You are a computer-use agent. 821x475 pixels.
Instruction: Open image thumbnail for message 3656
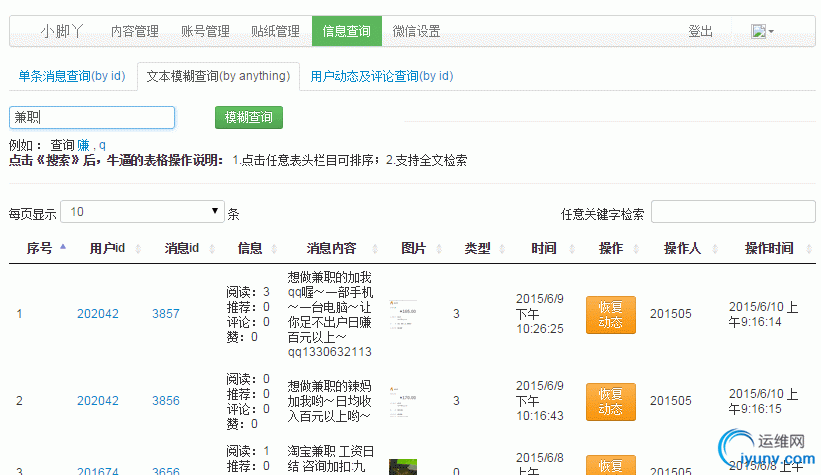coord(403,467)
